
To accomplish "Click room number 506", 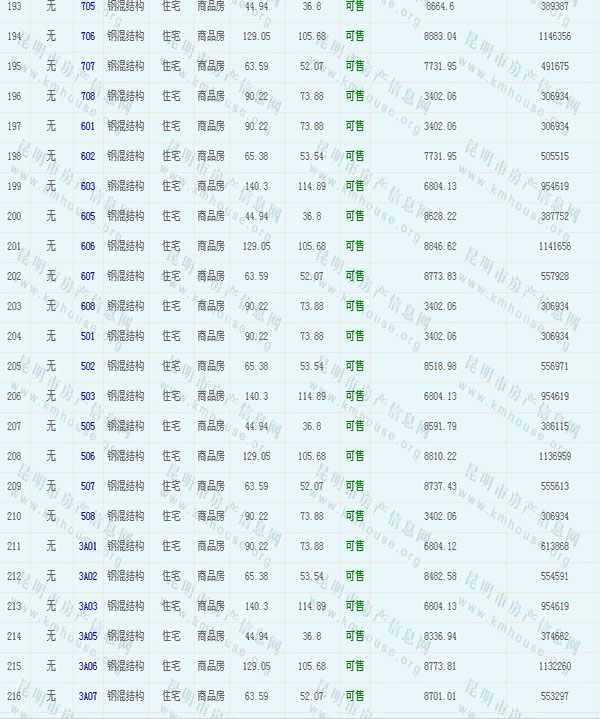I will pos(87,456).
